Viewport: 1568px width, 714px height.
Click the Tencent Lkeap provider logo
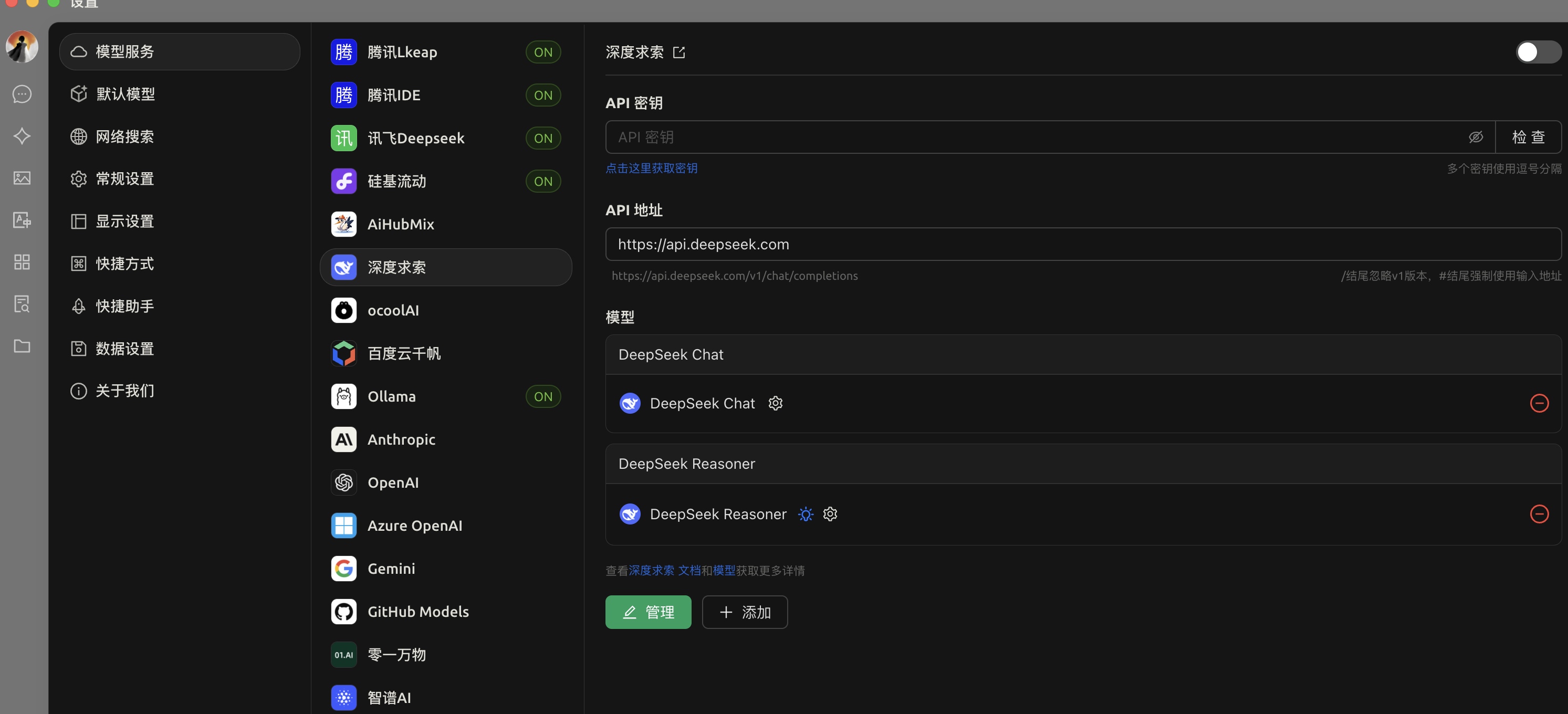pyautogui.click(x=344, y=52)
